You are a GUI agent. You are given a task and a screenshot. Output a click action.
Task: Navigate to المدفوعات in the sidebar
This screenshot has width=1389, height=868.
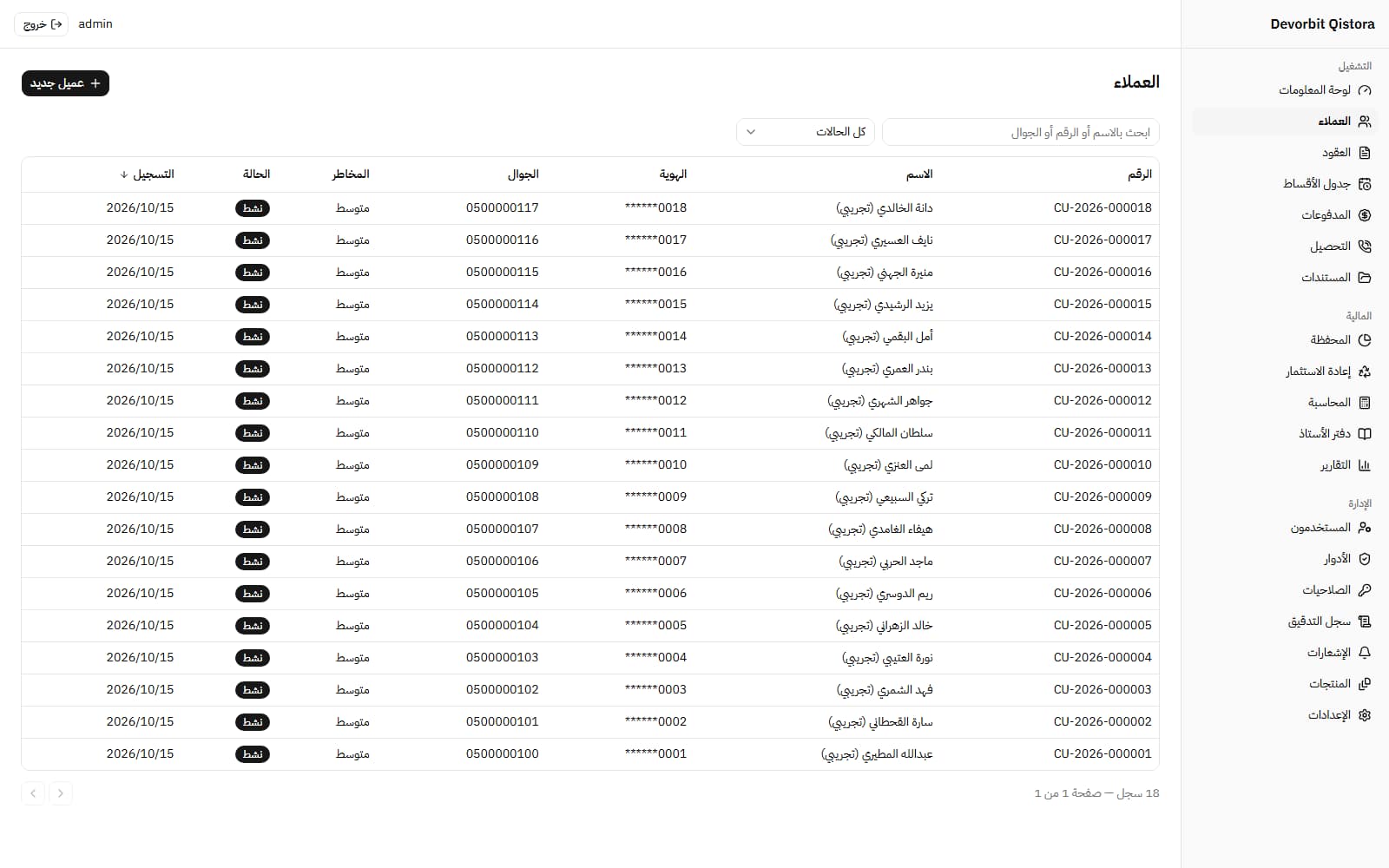pos(1285,215)
